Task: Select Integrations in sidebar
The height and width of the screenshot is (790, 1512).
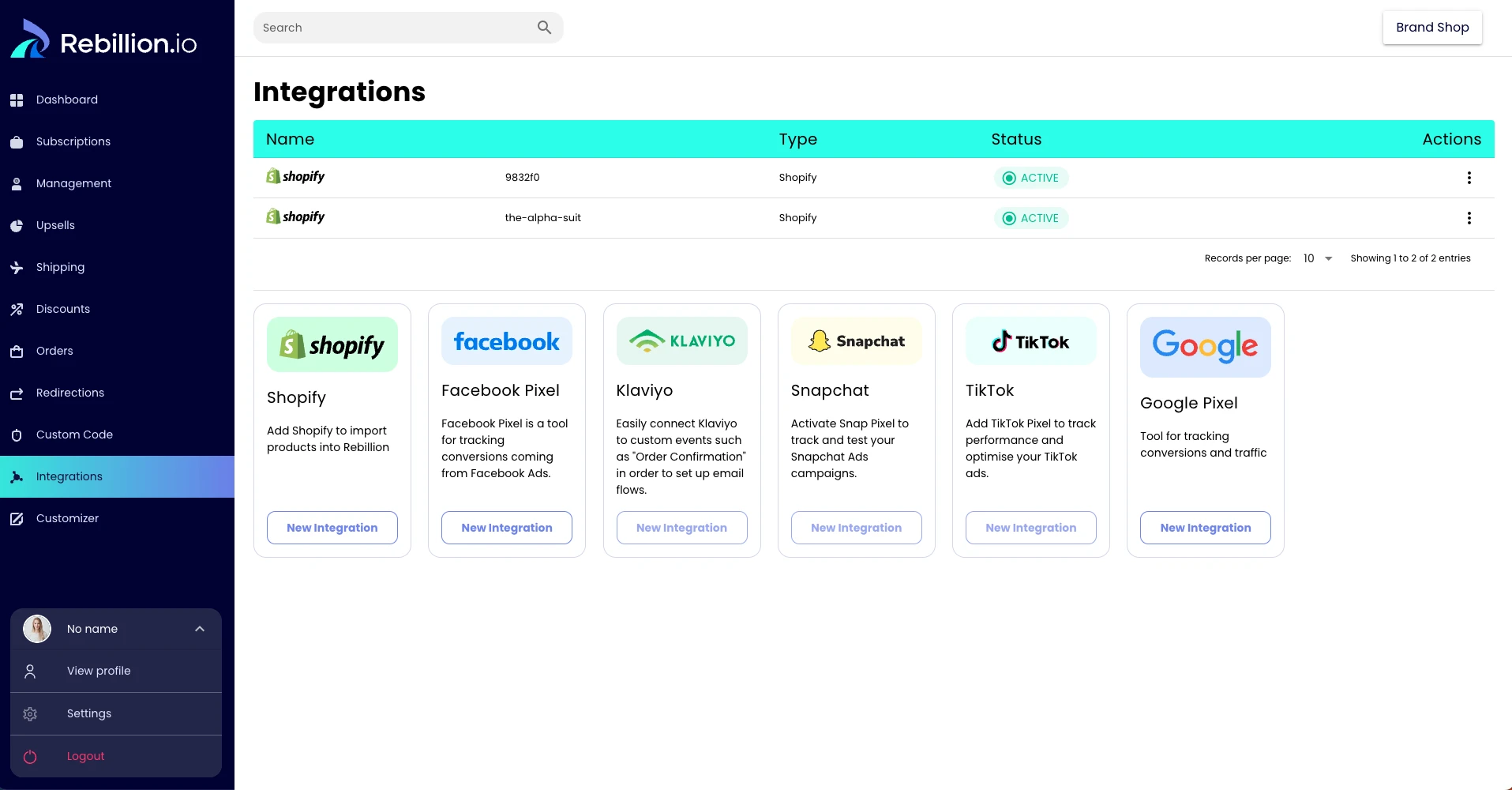Action: pyautogui.click(x=117, y=476)
